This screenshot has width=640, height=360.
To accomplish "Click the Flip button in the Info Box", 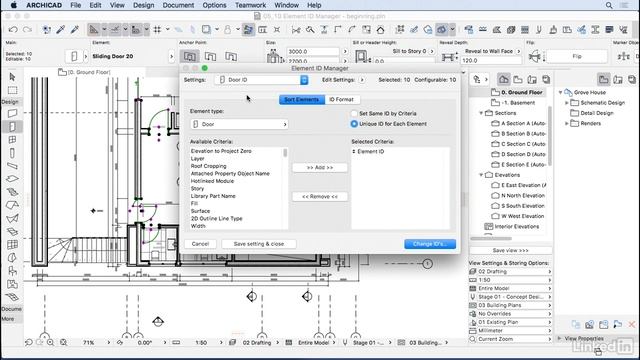I will pyautogui.click(x=577, y=56).
